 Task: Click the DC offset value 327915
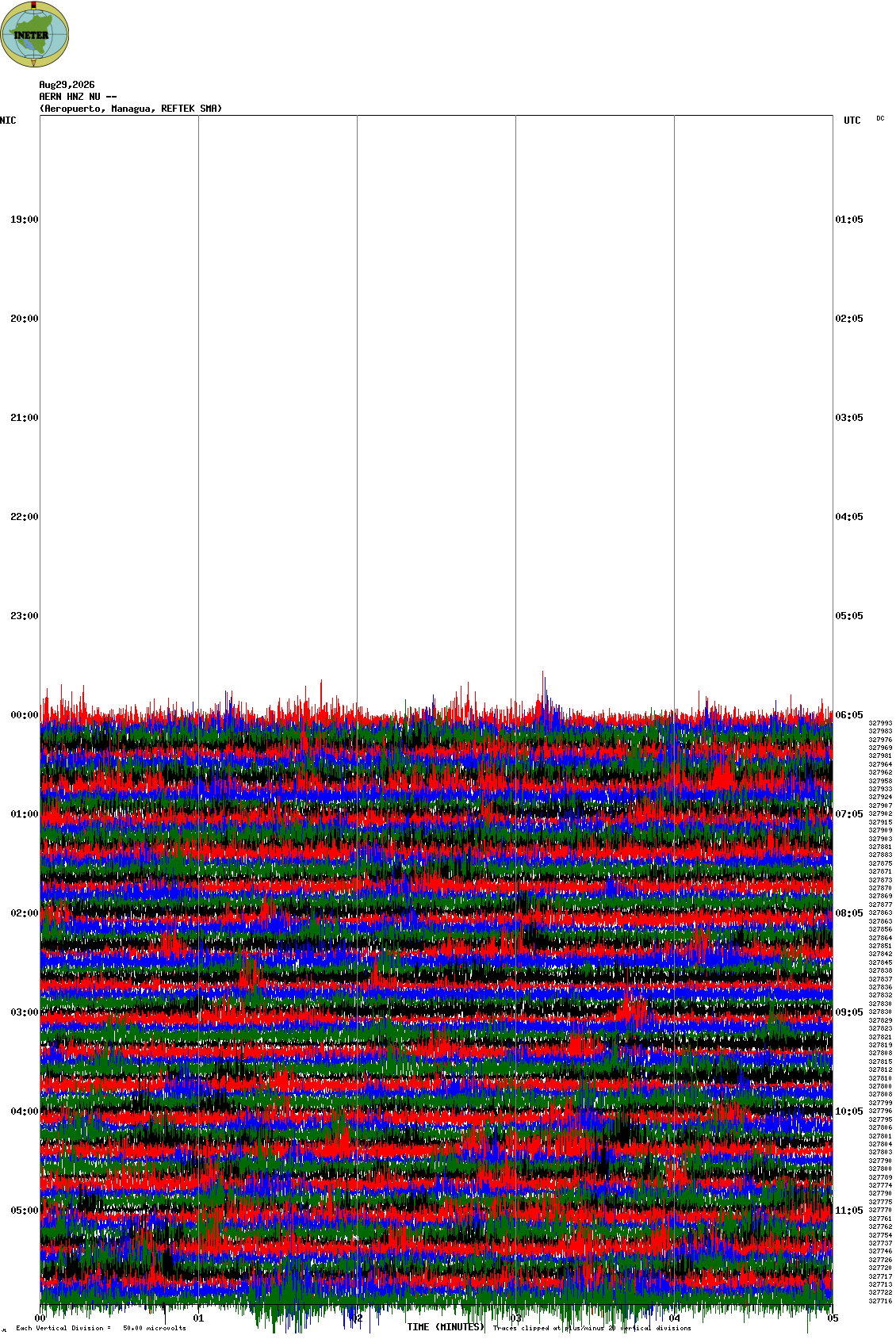(880, 822)
